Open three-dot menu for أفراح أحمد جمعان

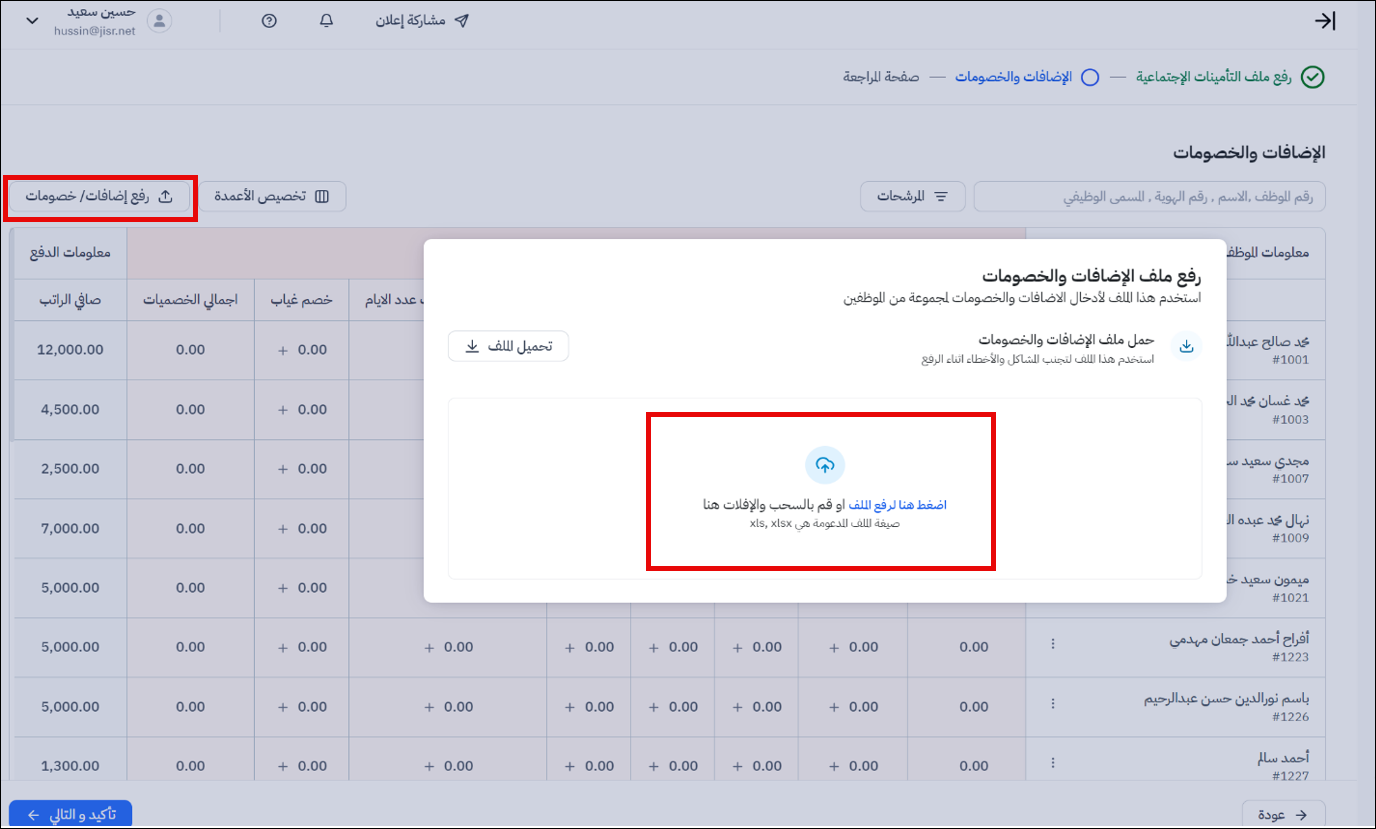click(1052, 646)
